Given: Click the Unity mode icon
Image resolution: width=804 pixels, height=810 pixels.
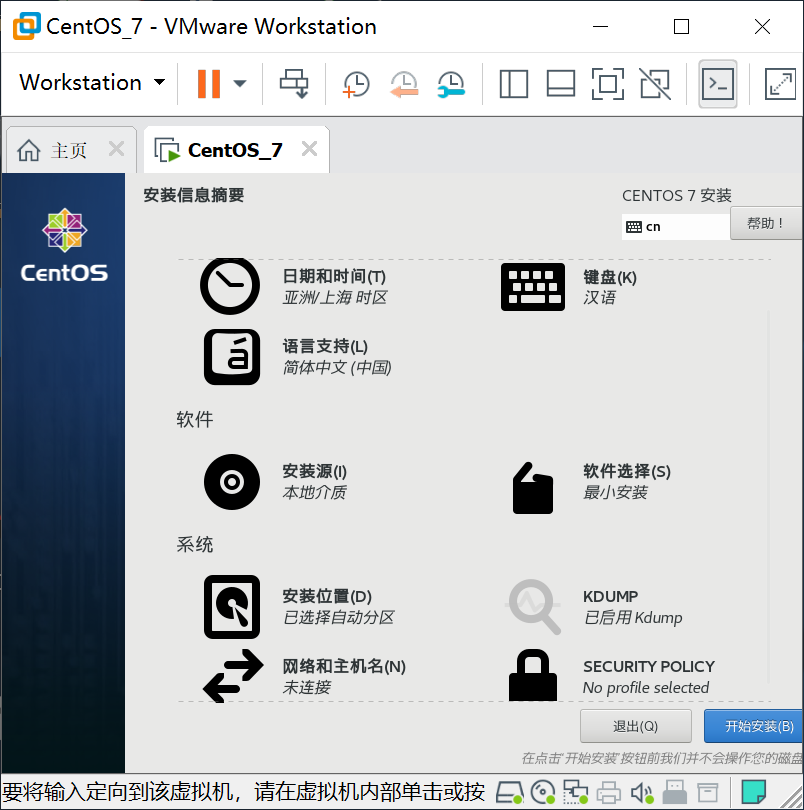Looking at the screenshot, I should (655, 84).
